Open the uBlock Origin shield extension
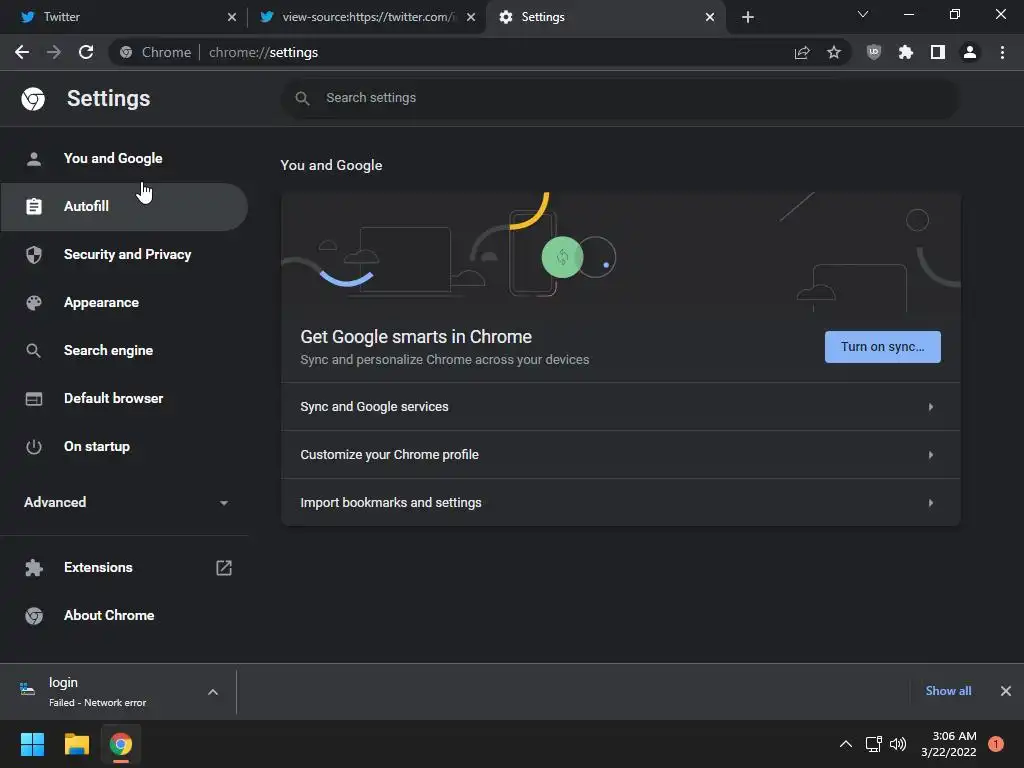 [874, 52]
